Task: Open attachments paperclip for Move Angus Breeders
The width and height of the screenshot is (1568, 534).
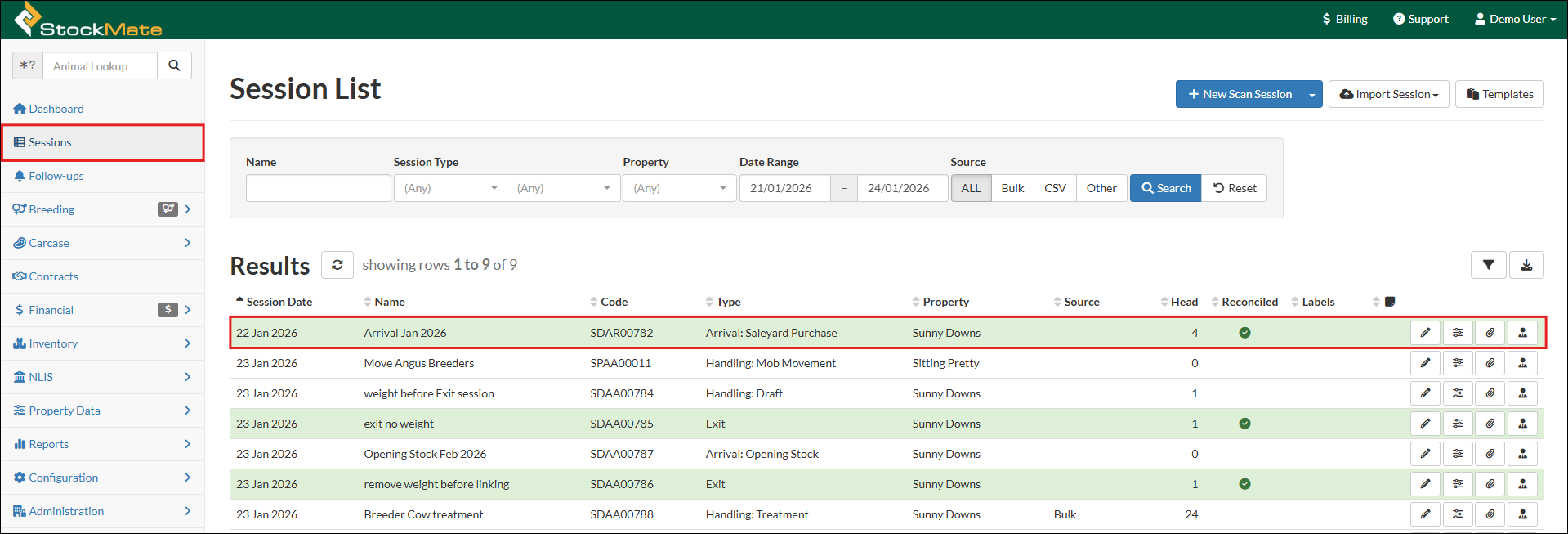Action: point(1490,363)
